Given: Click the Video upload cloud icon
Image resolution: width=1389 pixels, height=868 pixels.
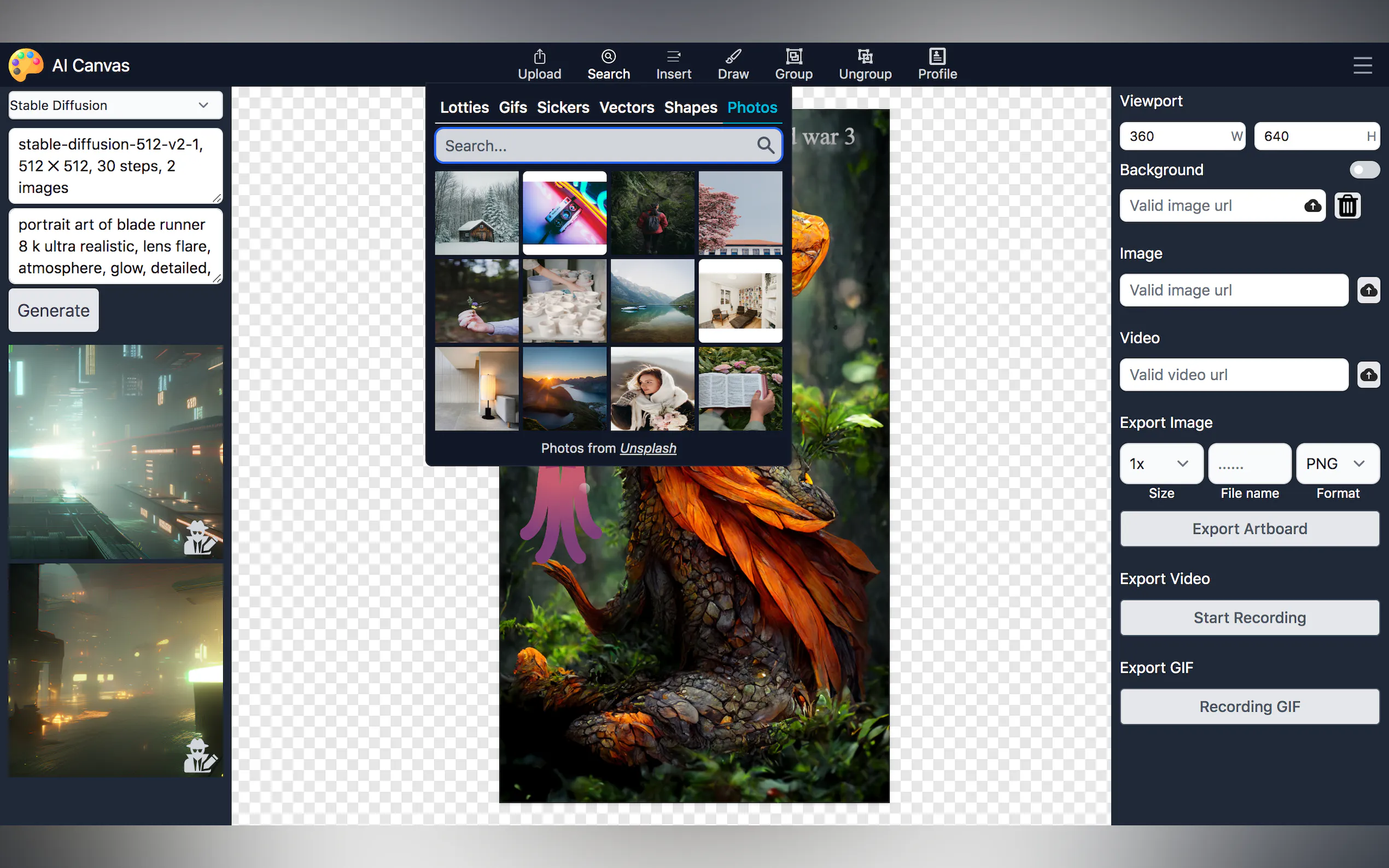Looking at the screenshot, I should pos(1368,375).
